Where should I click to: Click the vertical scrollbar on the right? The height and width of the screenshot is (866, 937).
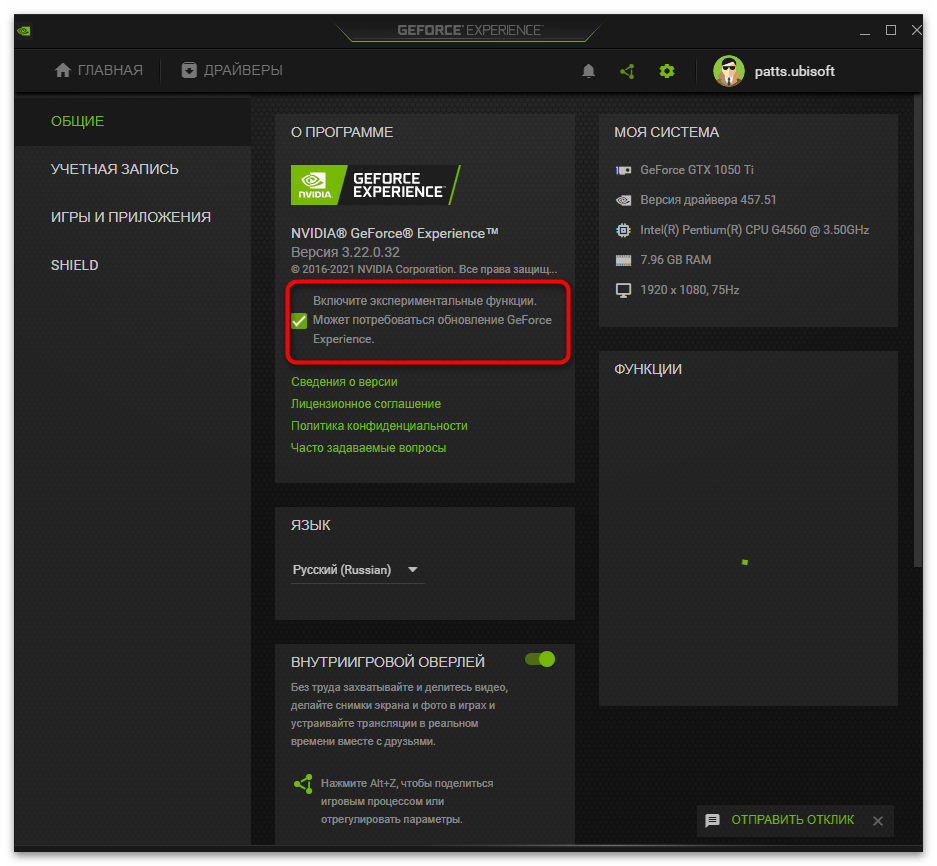(x=917, y=330)
